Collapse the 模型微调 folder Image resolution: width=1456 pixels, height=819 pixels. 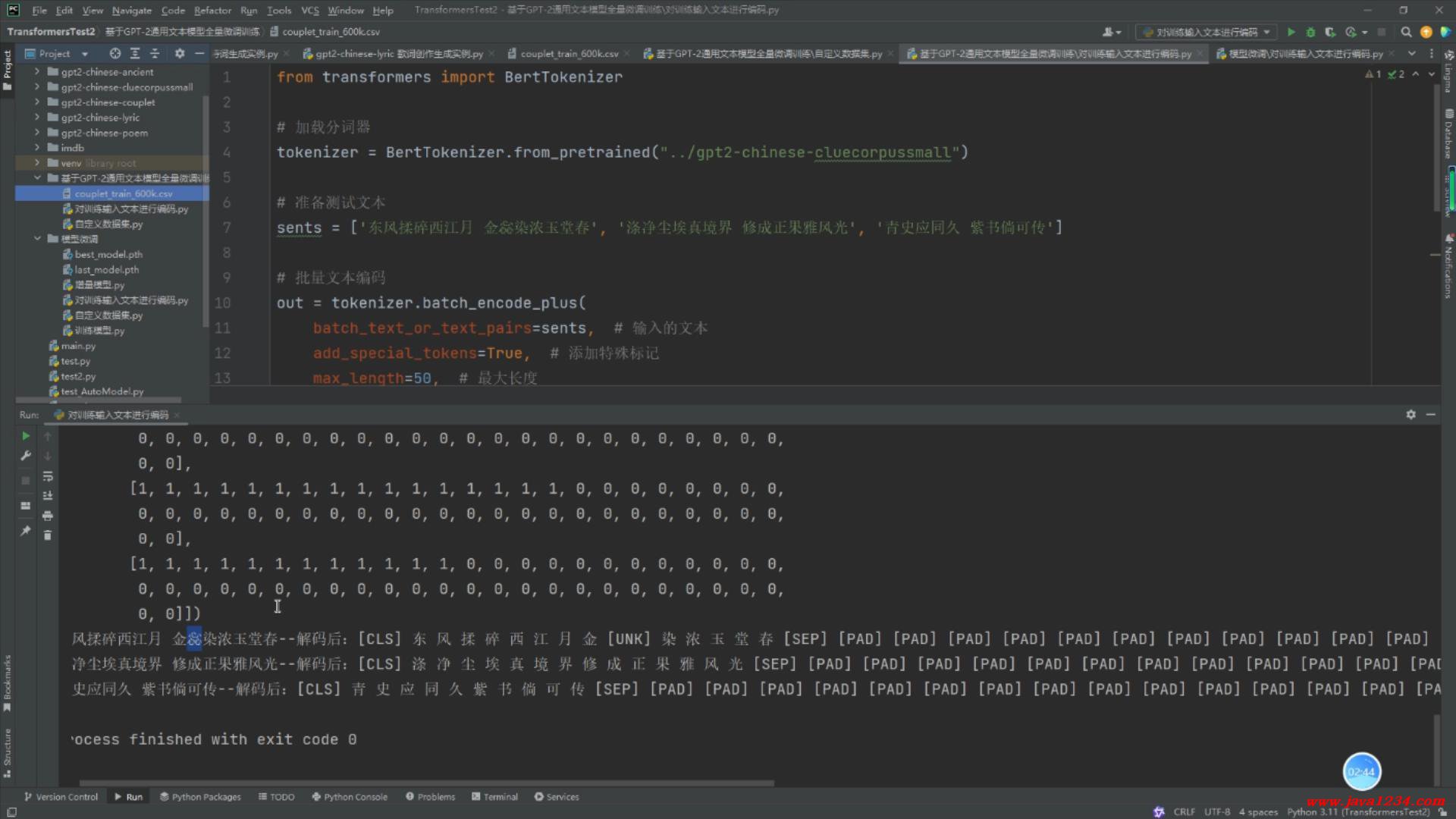pos(36,239)
